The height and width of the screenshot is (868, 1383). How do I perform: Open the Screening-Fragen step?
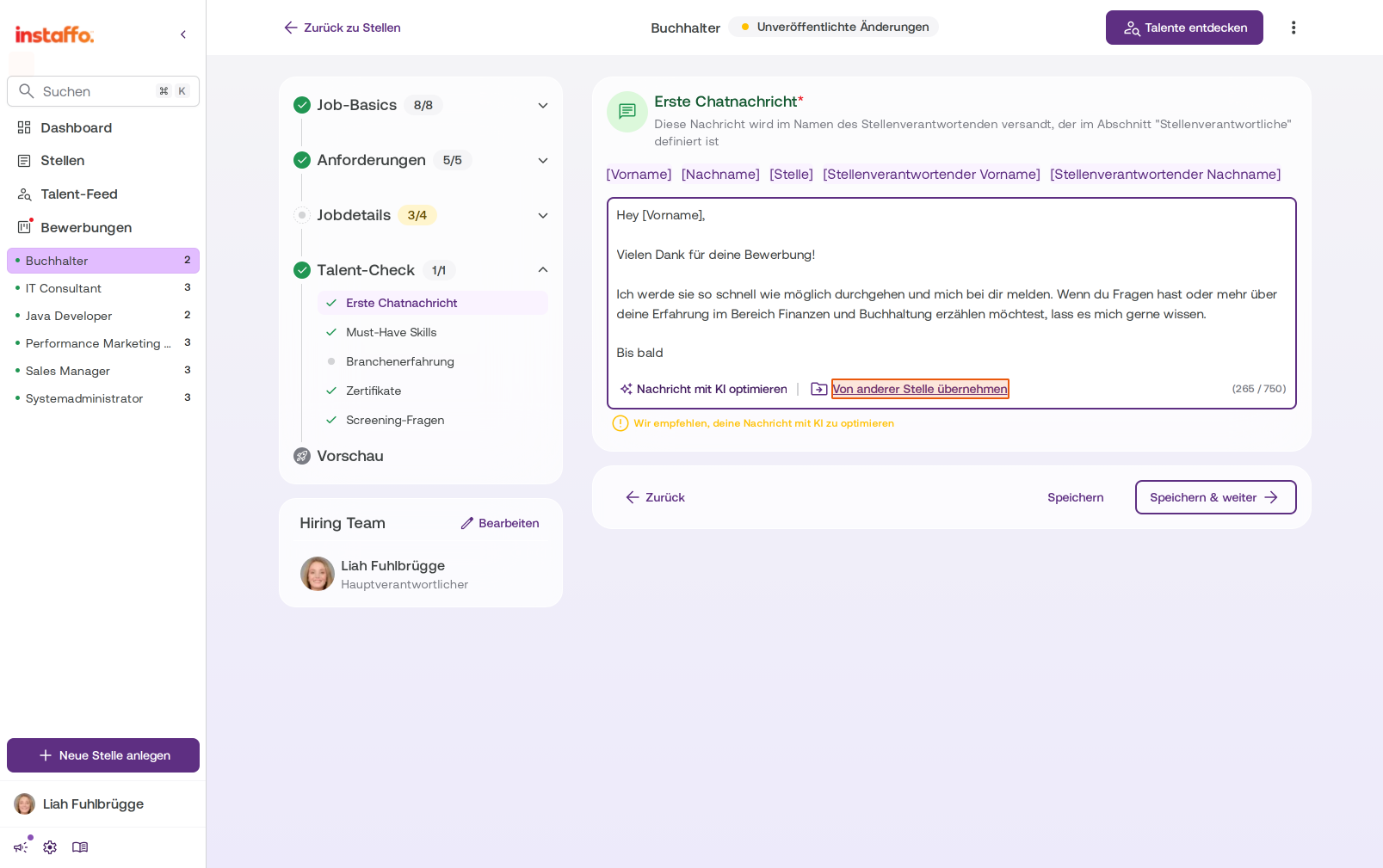click(x=433, y=420)
